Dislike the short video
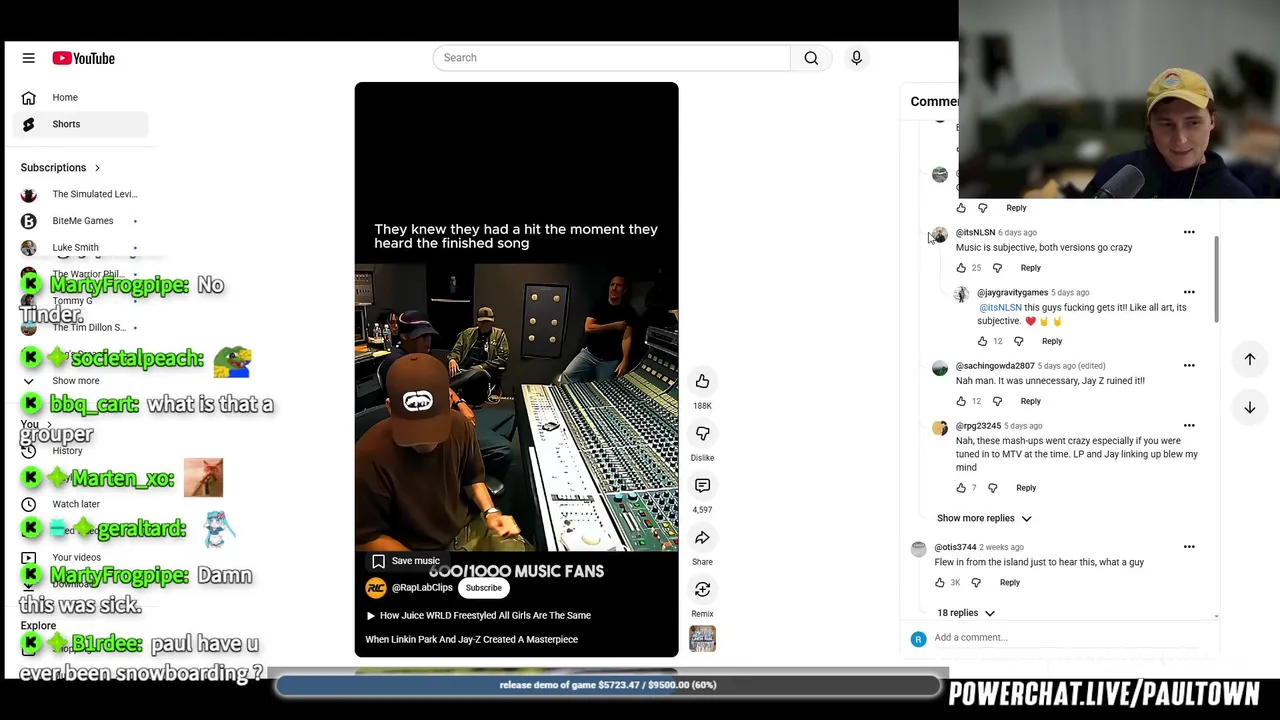The height and width of the screenshot is (720, 1280). pos(702,433)
